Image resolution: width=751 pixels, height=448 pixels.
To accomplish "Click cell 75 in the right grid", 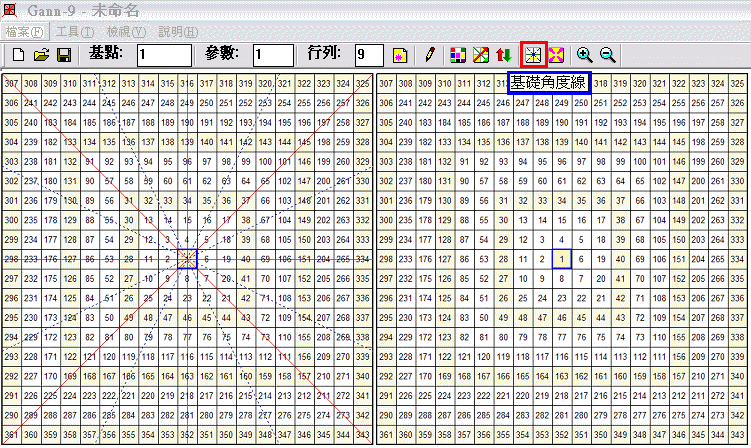I will click(601, 337).
